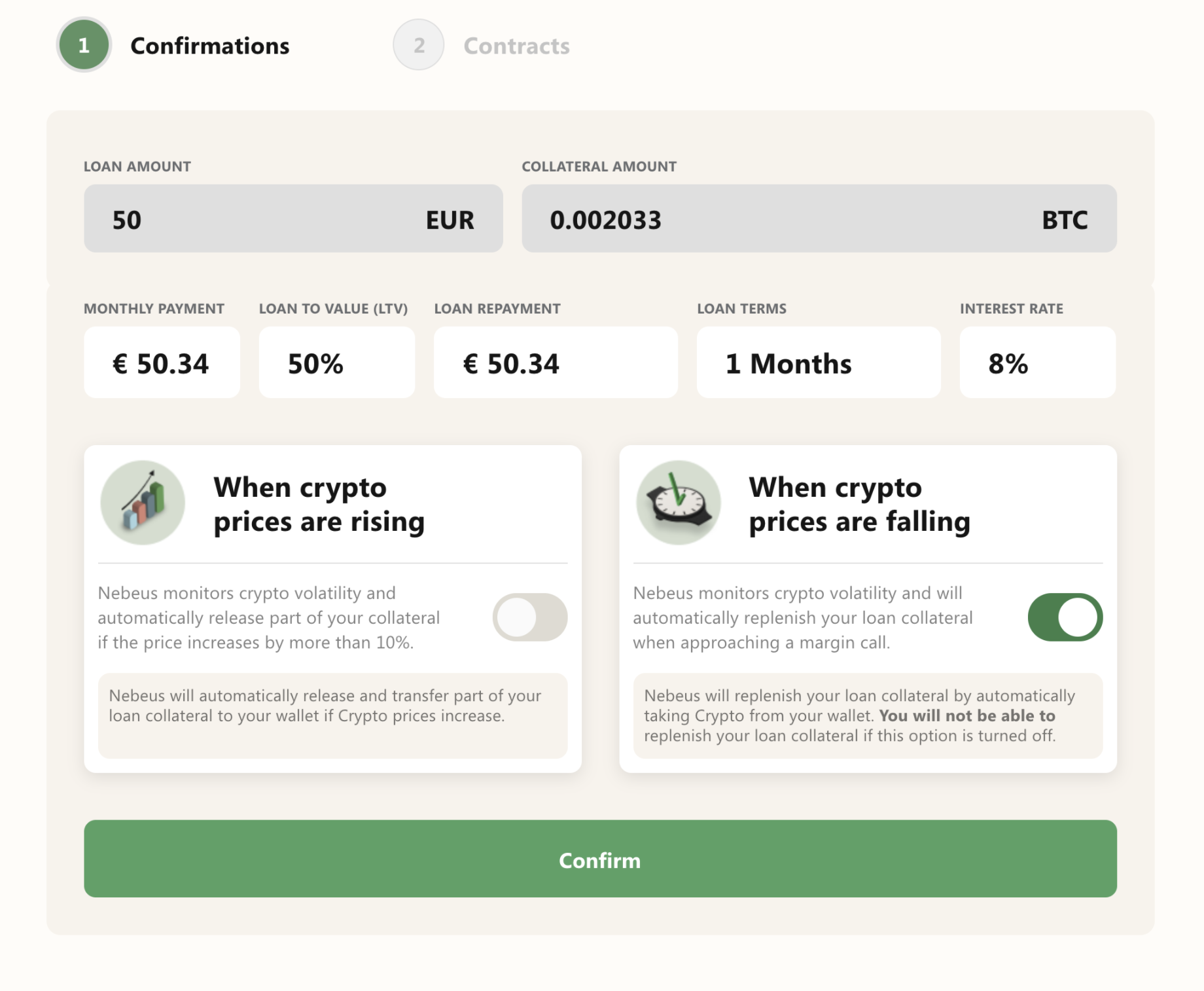Click the 'When crypto prices are falling' heading
The width and height of the screenshot is (1204, 991).
coord(859,505)
